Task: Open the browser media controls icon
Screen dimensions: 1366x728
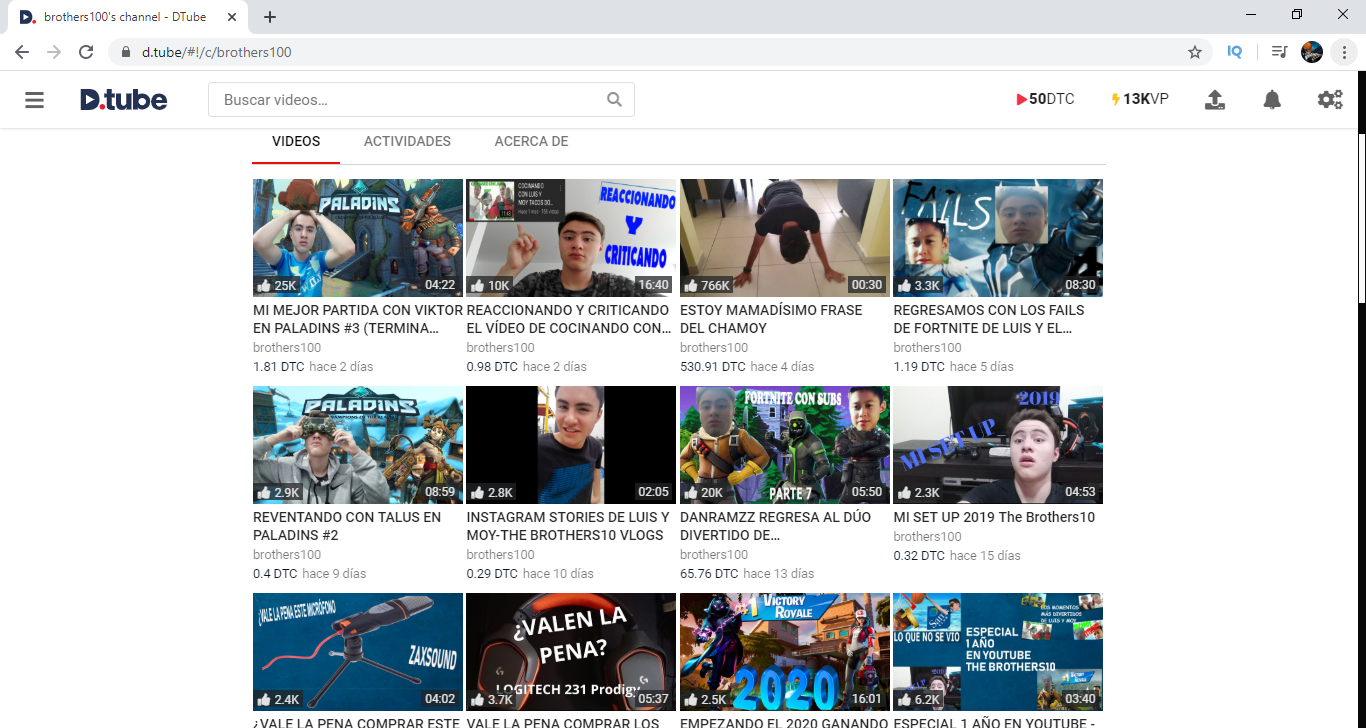Action: 1277,51
